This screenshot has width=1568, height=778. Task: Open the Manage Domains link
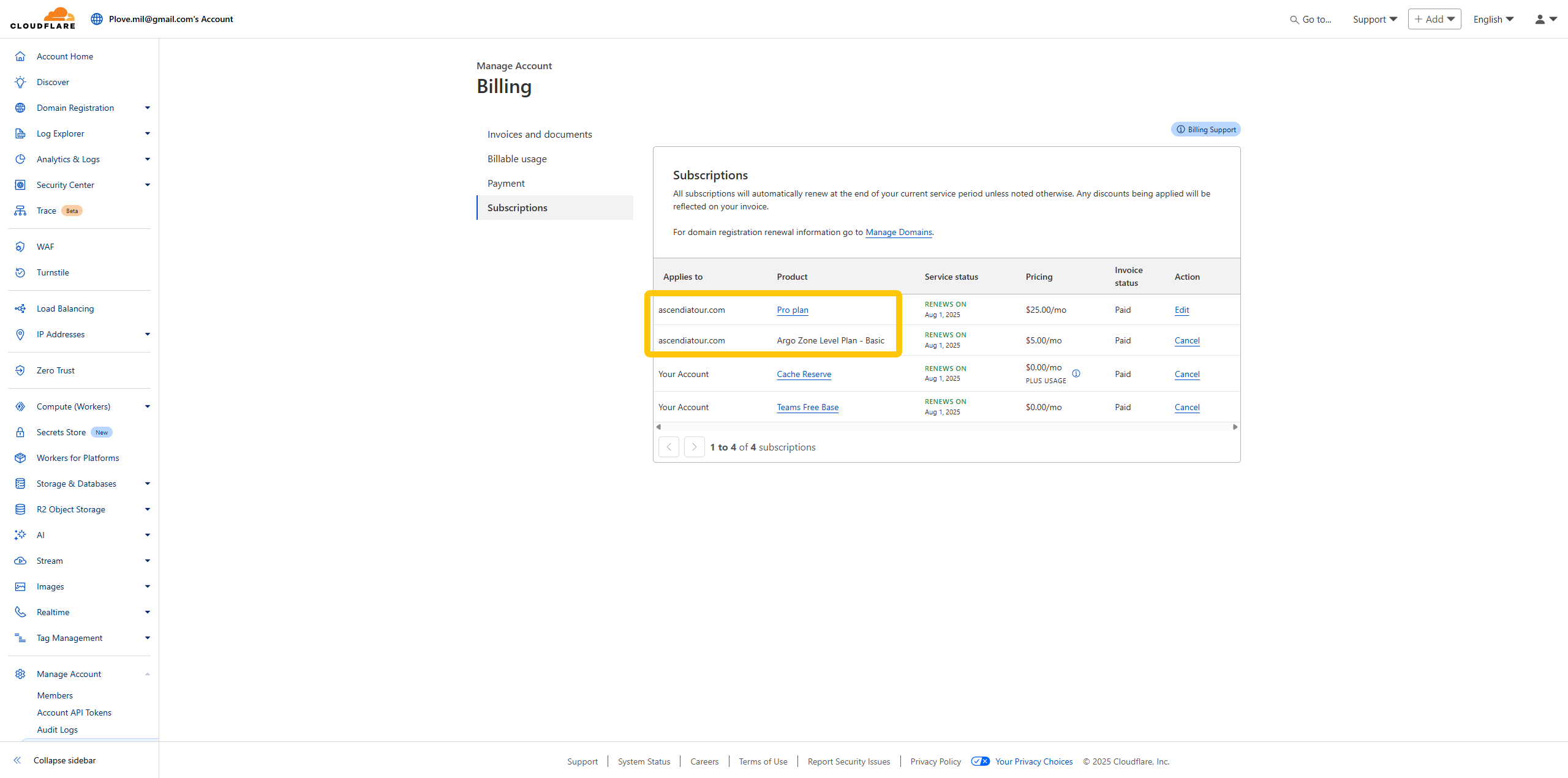(899, 232)
